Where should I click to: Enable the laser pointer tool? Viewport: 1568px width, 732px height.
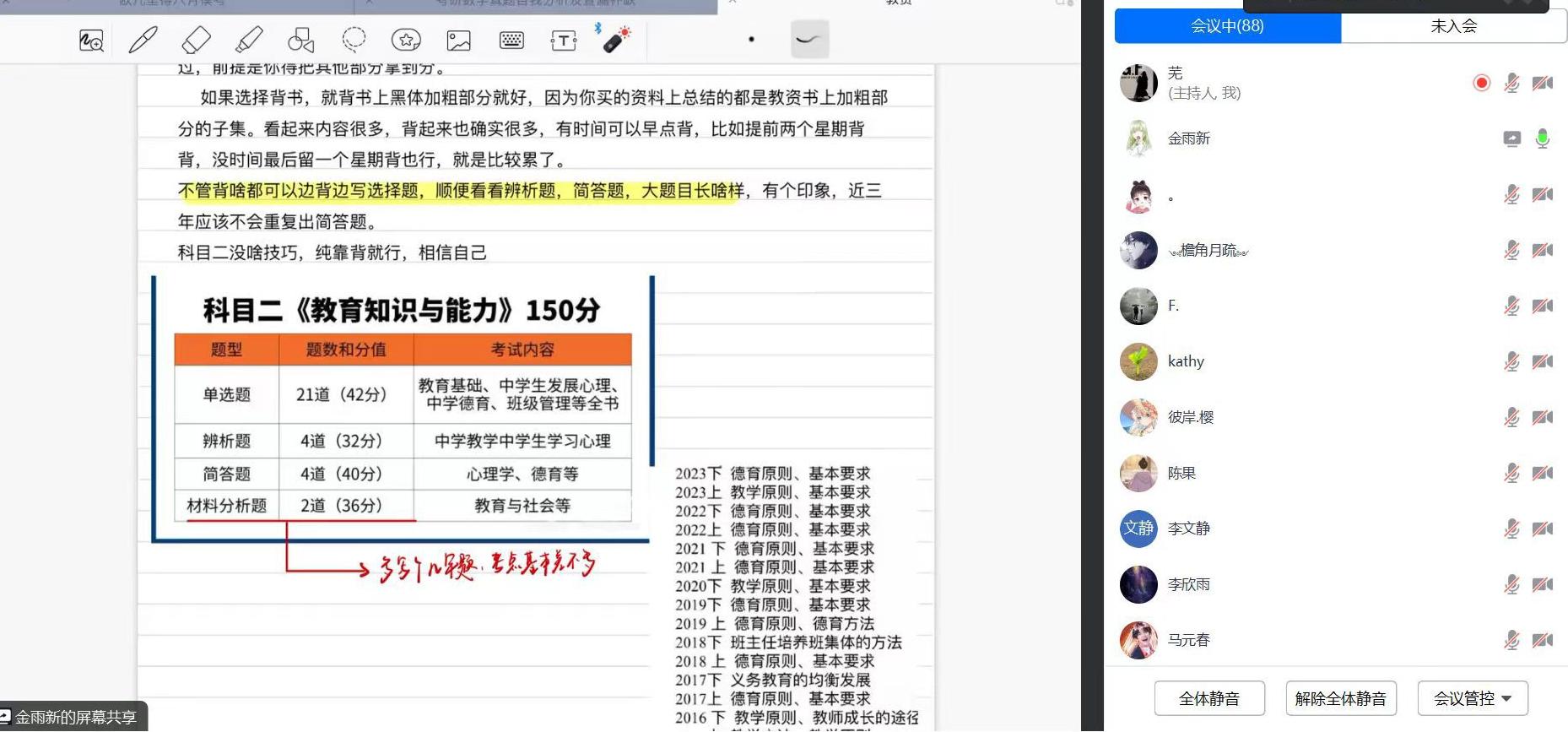coord(615,39)
